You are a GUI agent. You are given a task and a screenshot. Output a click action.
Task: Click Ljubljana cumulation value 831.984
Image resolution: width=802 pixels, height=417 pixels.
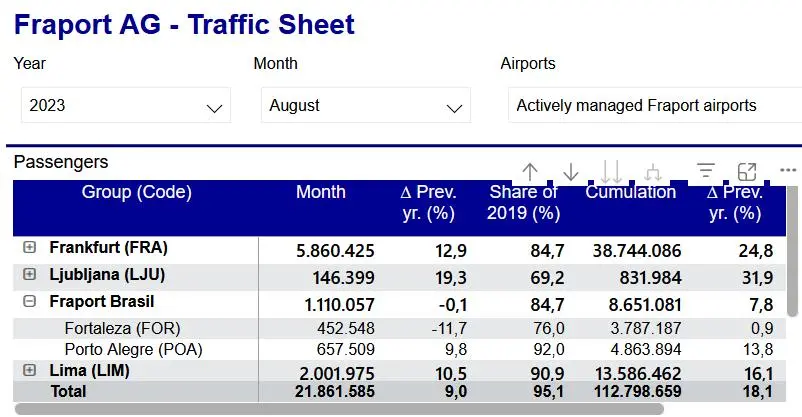pyautogui.click(x=650, y=278)
